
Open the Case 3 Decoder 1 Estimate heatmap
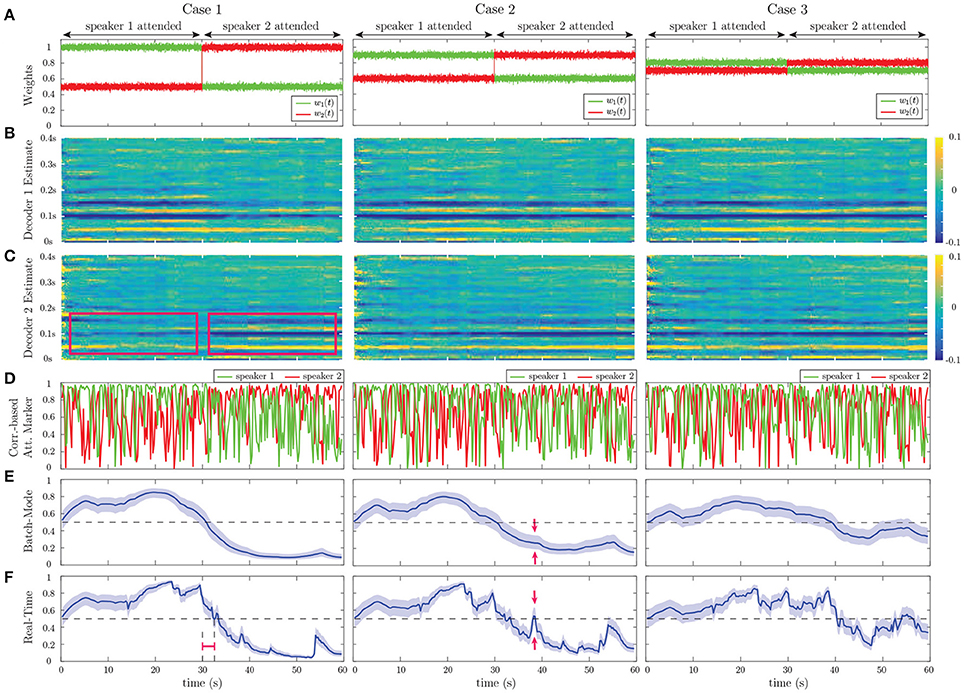click(787, 190)
